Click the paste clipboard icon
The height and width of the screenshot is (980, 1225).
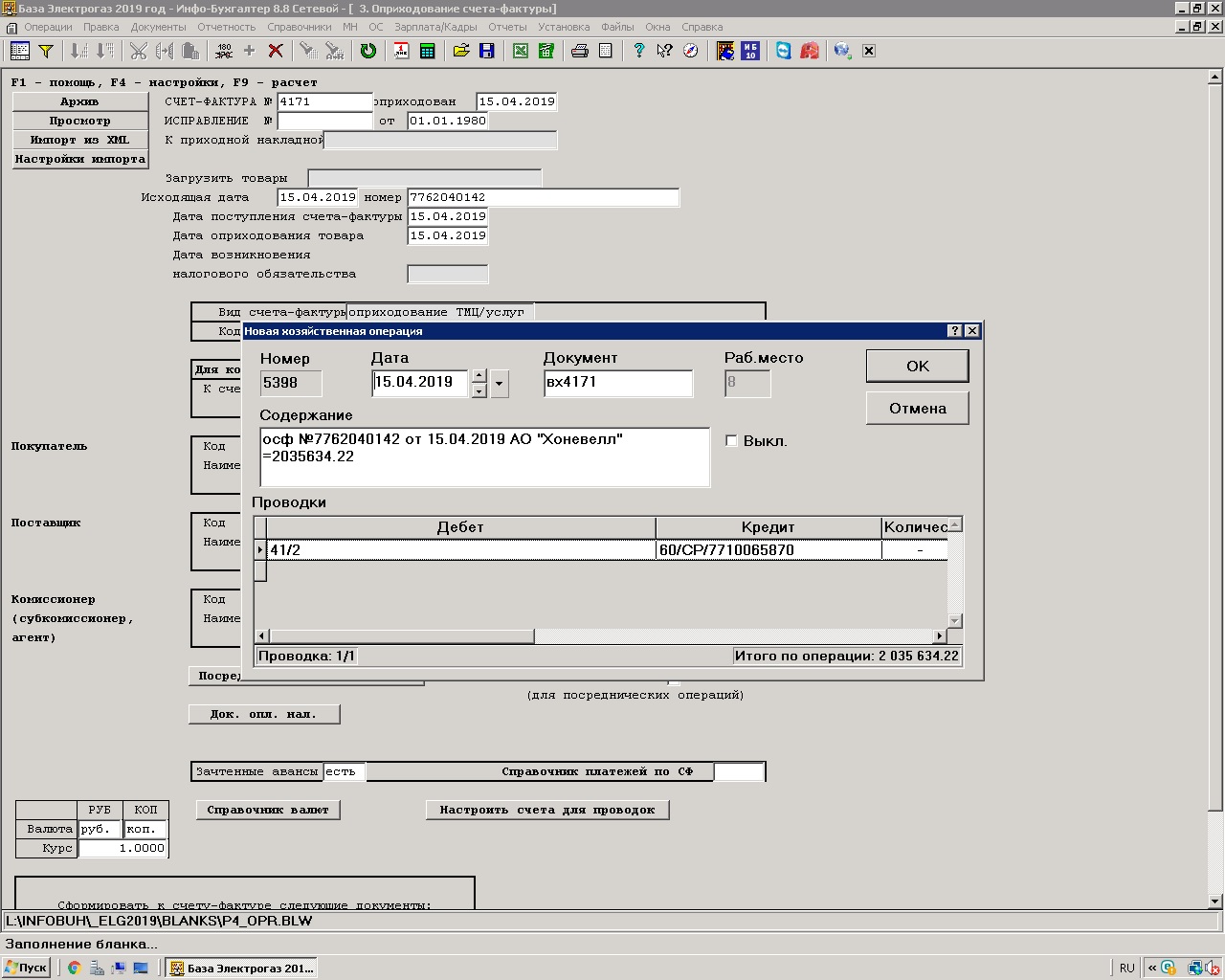coord(190,51)
